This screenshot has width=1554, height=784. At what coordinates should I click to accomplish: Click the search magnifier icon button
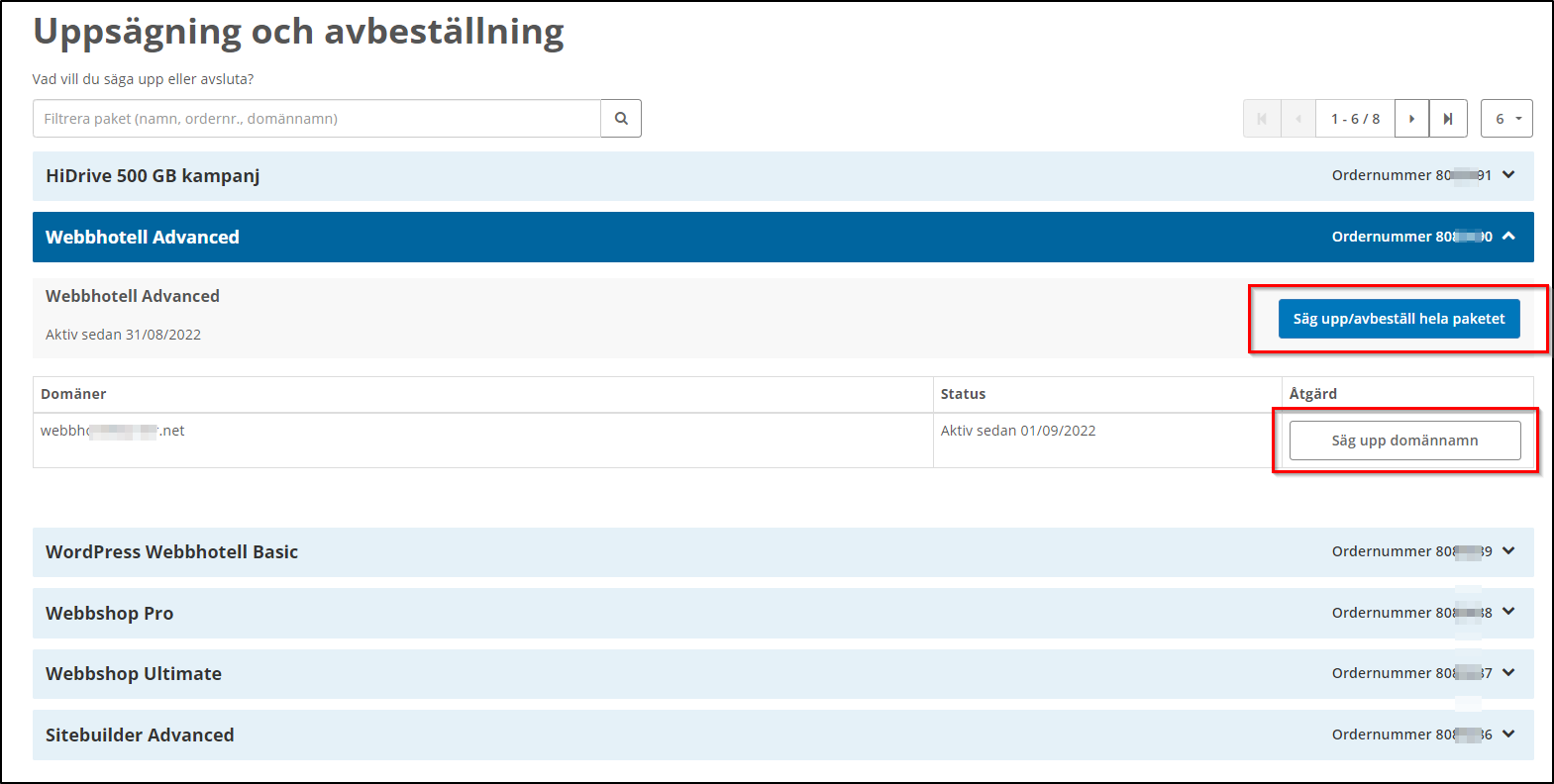(621, 119)
